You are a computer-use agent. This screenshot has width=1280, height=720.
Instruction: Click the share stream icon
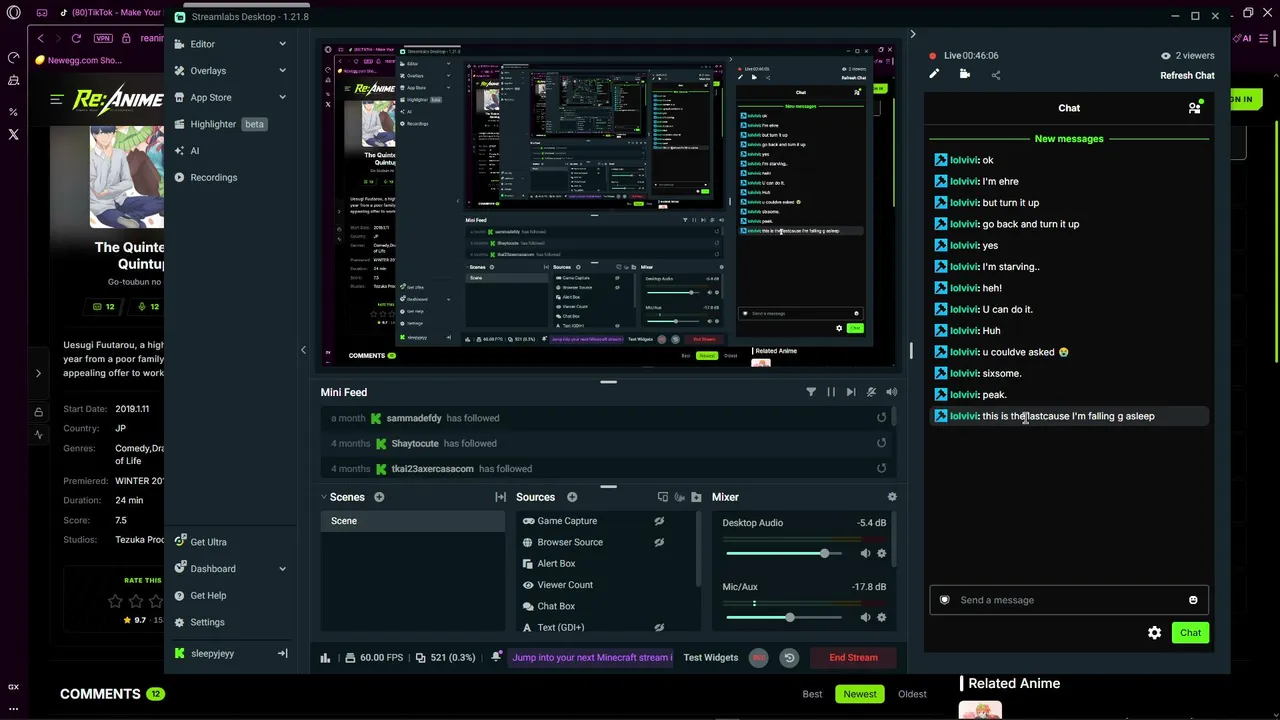pyautogui.click(x=995, y=75)
